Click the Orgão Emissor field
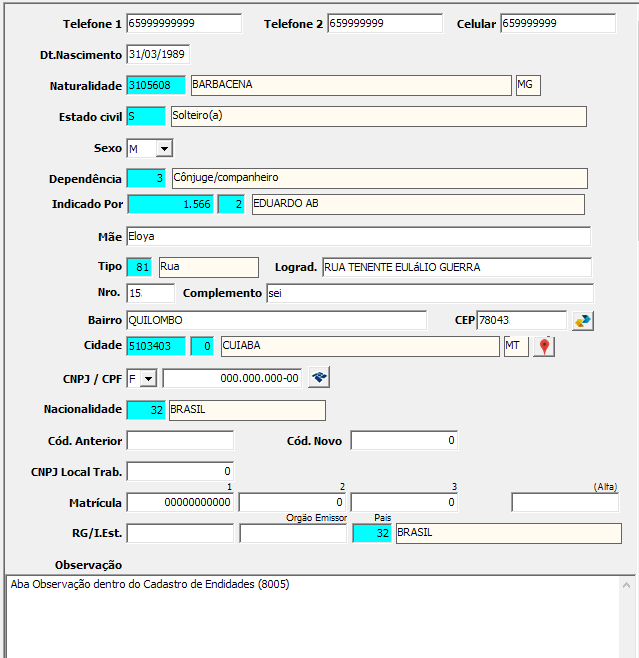Viewport: 639px width, 658px height. tap(293, 533)
